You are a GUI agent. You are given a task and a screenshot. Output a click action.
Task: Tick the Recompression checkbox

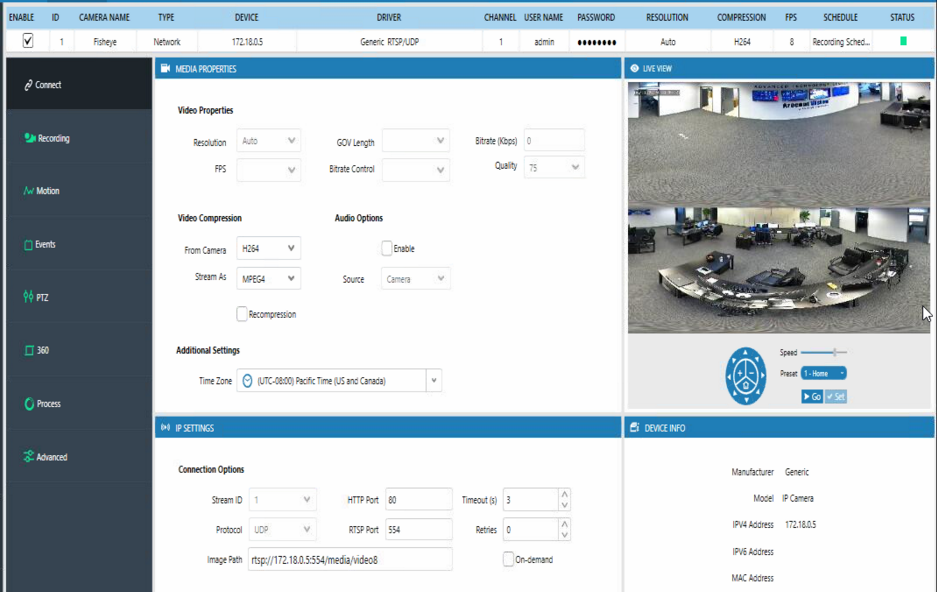(242, 314)
